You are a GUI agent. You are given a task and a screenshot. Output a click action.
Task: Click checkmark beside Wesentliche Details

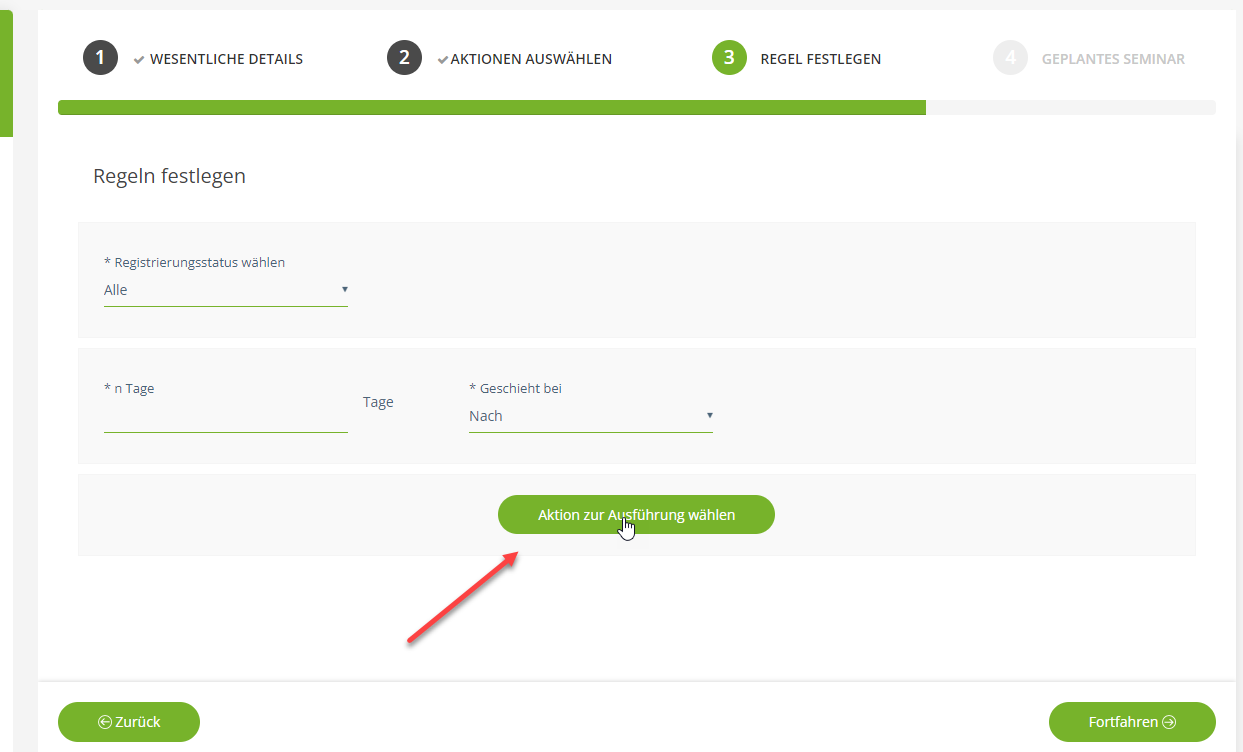[139, 59]
